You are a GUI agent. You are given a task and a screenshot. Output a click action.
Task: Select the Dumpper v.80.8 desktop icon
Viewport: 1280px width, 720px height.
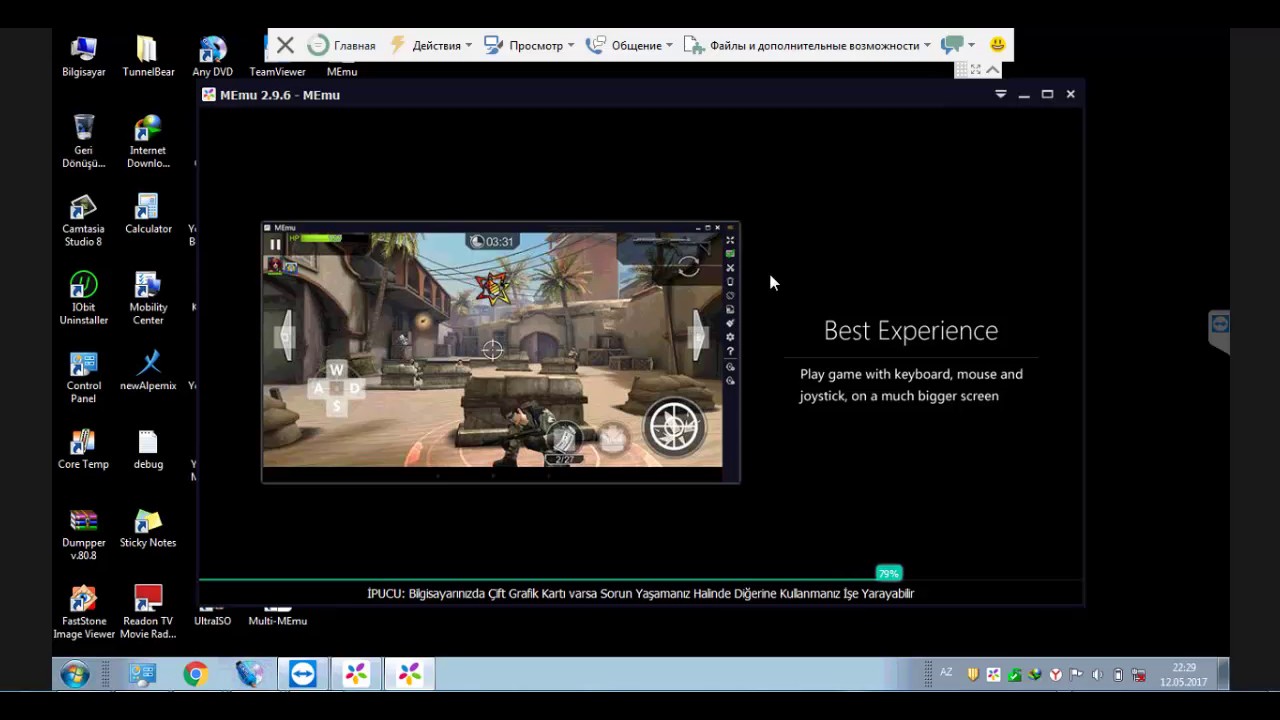click(83, 534)
